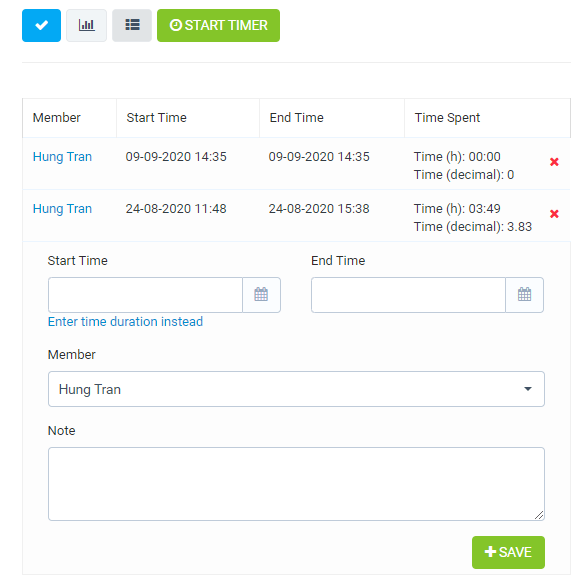Image resolution: width=571 pixels, height=580 pixels.
Task: Click the Time Spent column header
Action: (447, 118)
